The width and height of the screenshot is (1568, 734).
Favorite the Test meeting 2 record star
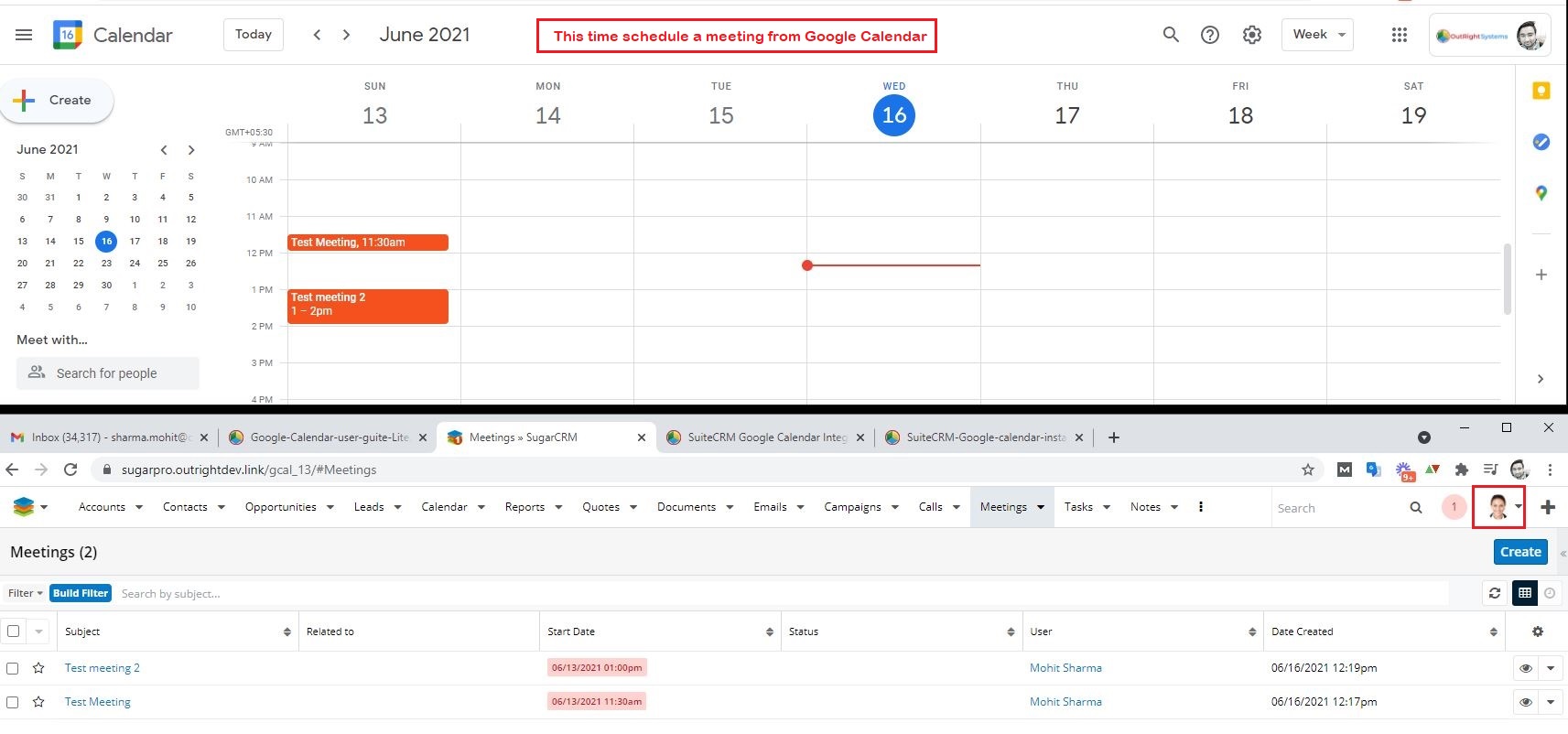click(38, 668)
